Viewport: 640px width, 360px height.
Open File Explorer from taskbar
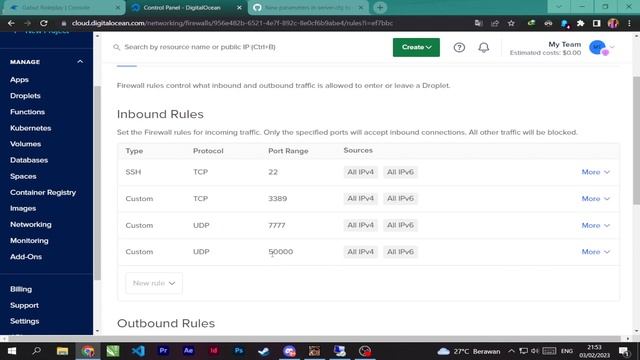(x=62, y=351)
